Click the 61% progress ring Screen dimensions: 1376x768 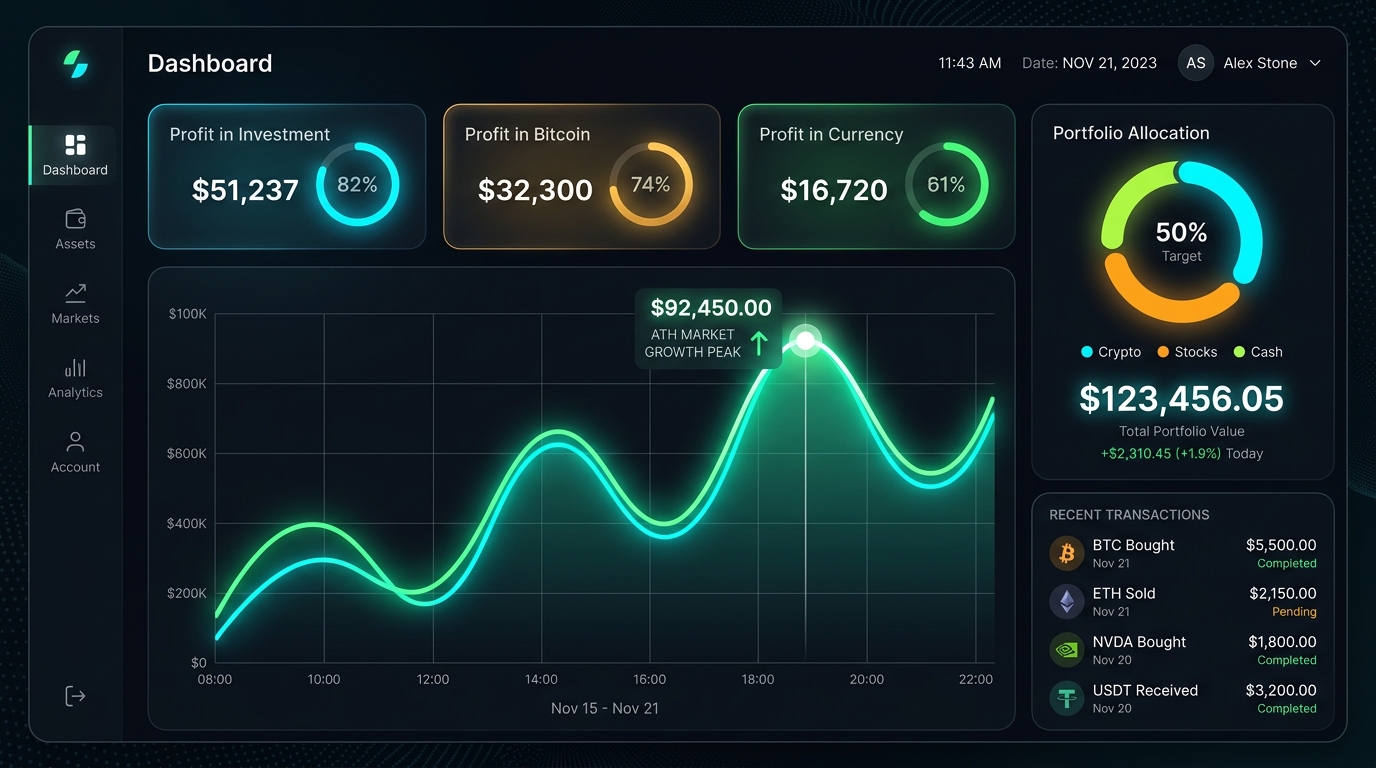(x=946, y=184)
